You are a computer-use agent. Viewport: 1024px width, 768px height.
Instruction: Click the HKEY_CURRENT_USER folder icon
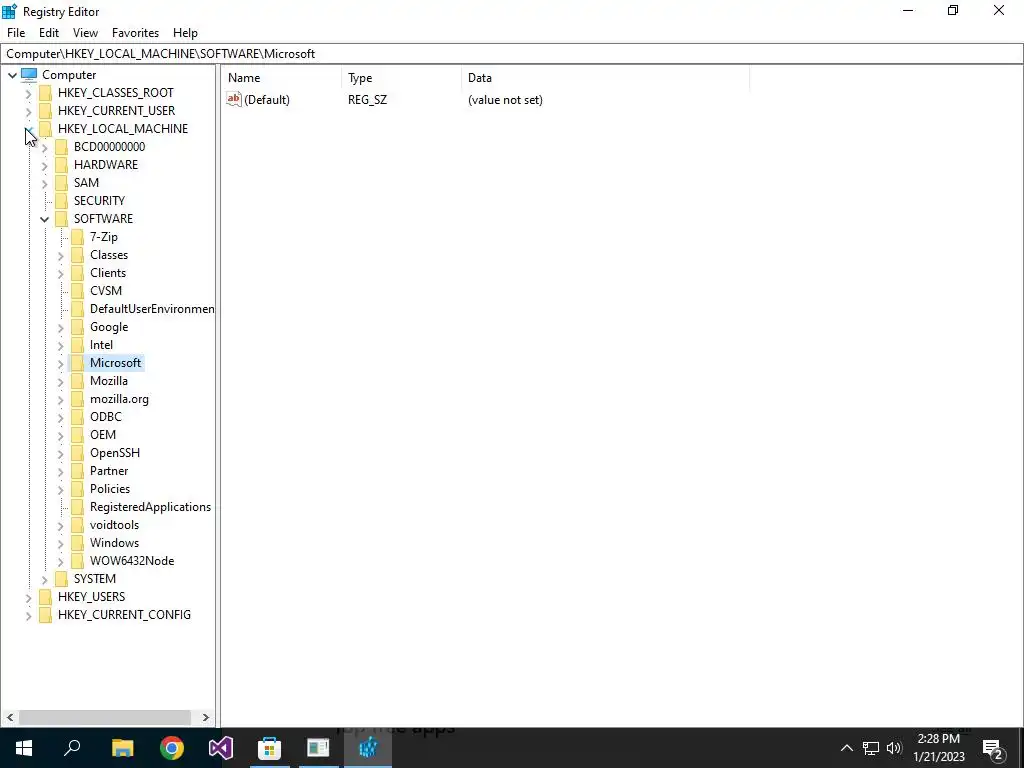click(x=45, y=110)
